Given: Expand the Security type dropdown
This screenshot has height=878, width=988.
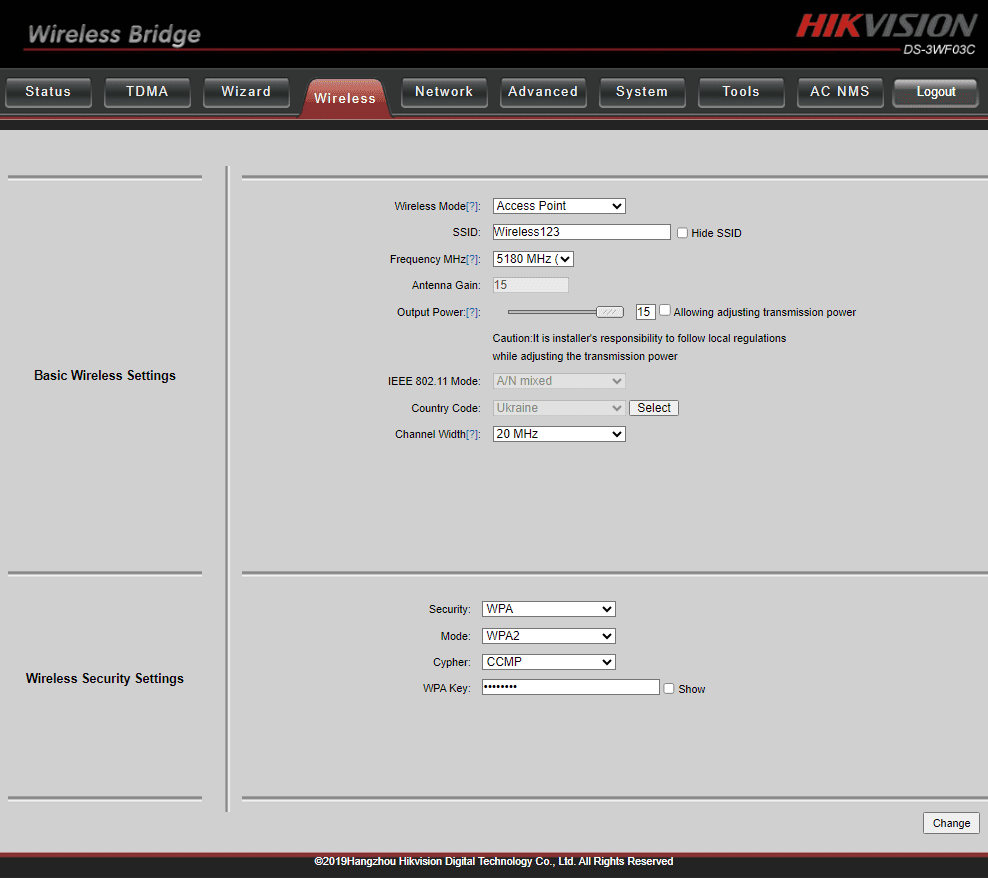Looking at the screenshot, I should 548,609.
